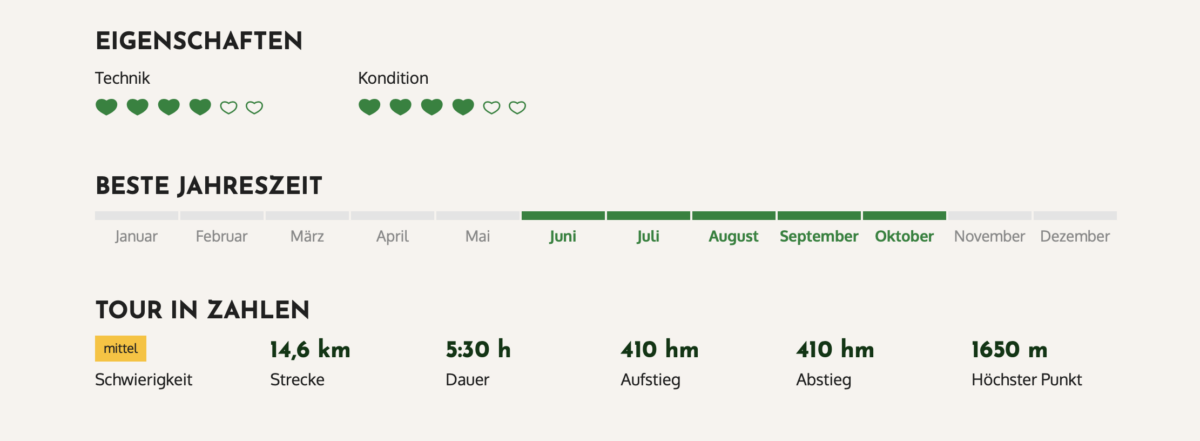Click the Oktober green bar segment
This screenshot has height=441, width=1200.
click(904, 215)
